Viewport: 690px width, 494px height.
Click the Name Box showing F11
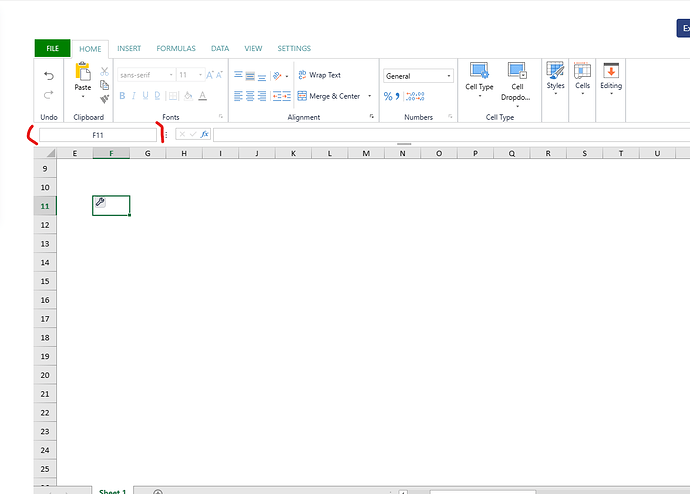pos(98,134)
